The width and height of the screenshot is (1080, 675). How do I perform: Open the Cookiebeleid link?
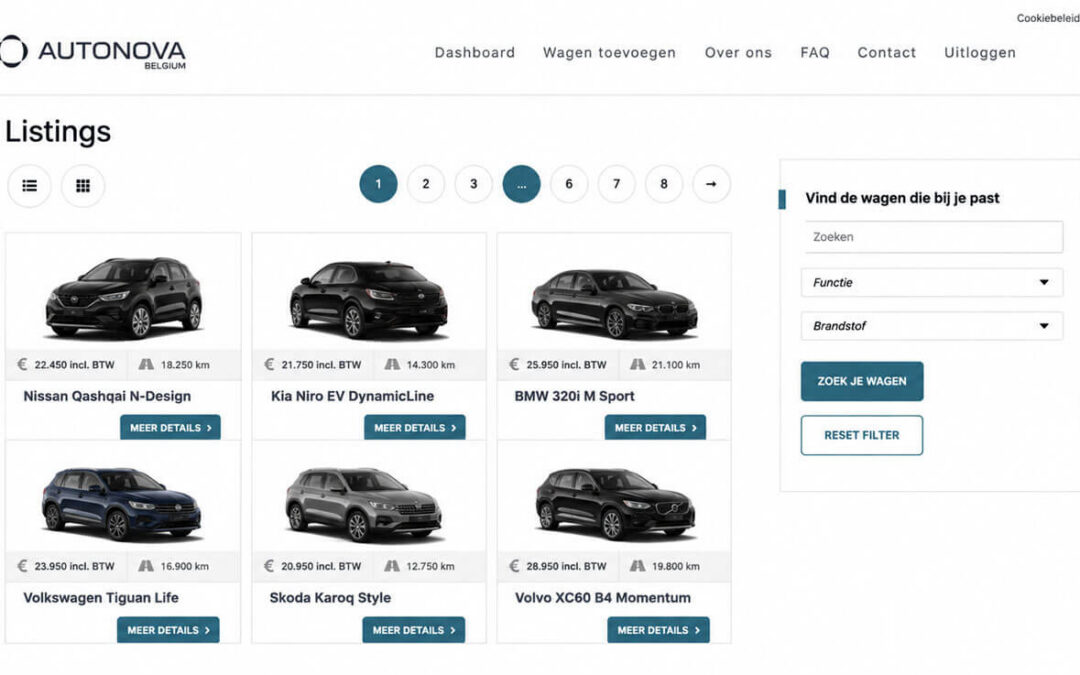[1048, 18]
